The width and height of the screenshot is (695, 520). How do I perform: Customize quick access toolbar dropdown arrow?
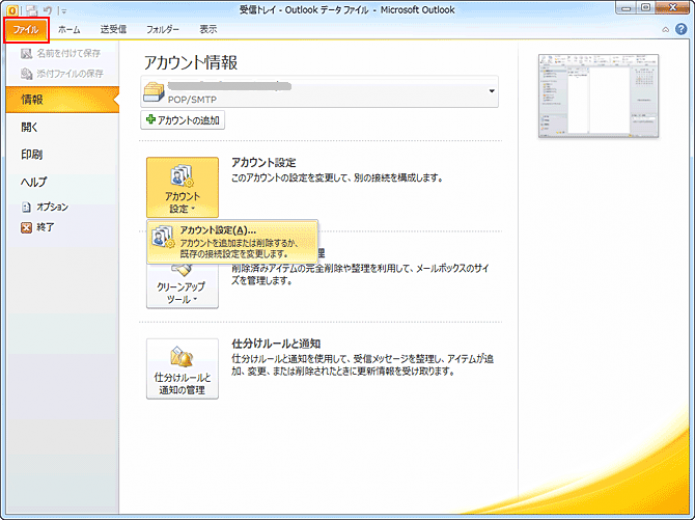click(63, 10)
